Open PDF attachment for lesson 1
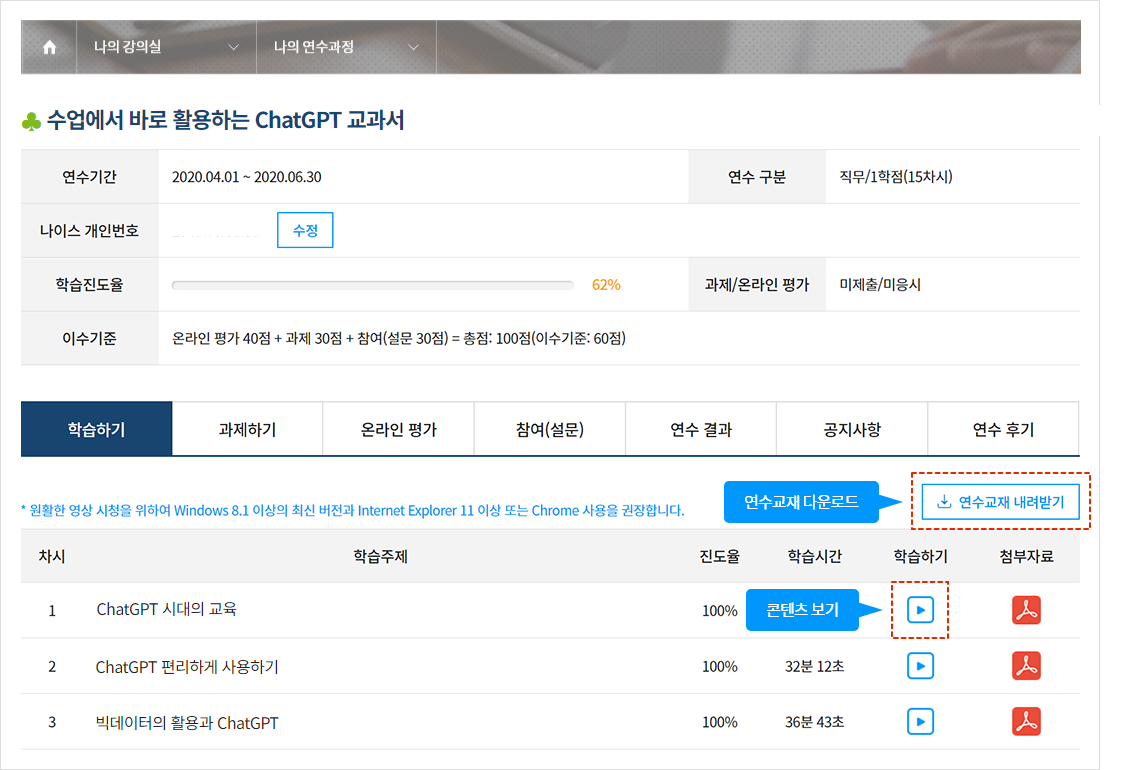Viewport: 1134px width, 770px height. [x=1026, y=609]
